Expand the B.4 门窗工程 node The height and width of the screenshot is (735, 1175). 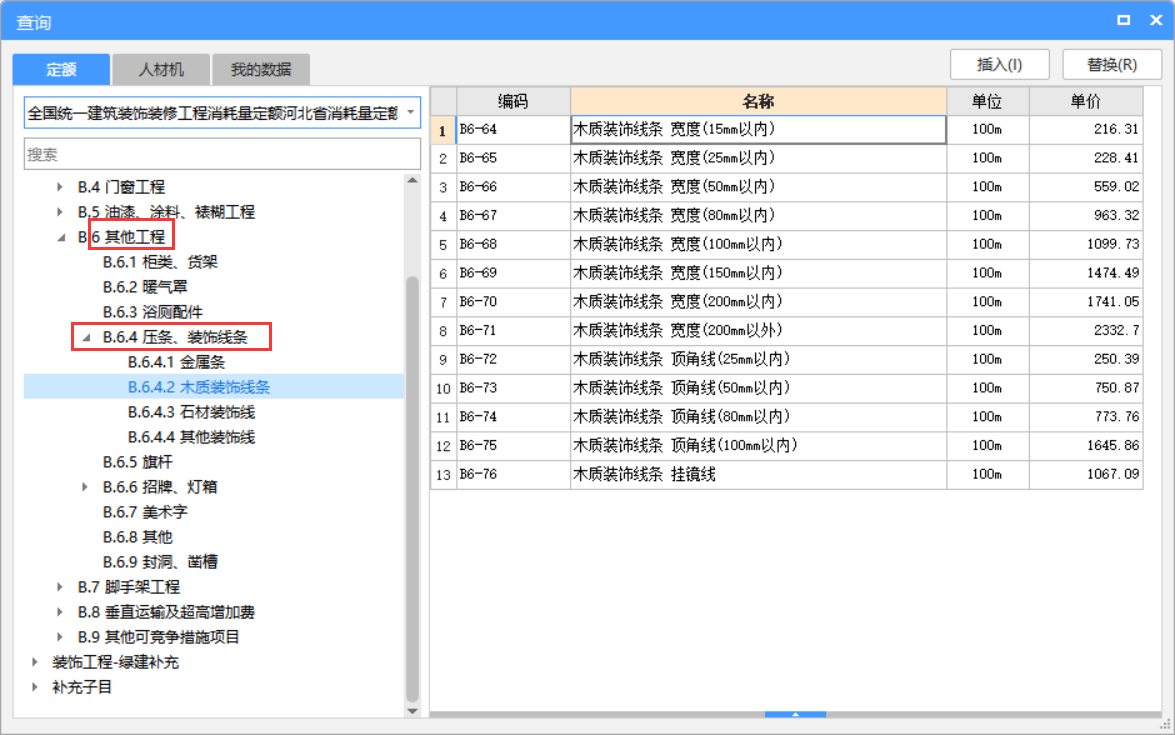[x=60, y=187]
